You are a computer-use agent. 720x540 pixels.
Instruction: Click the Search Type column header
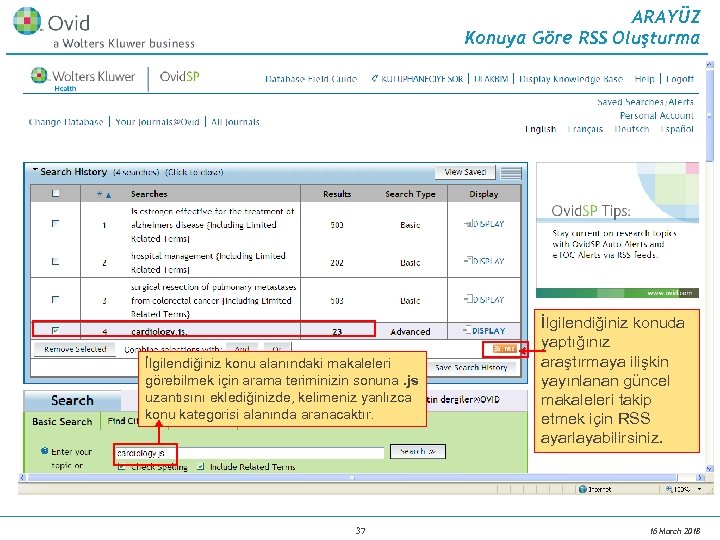tap(410, 194)
